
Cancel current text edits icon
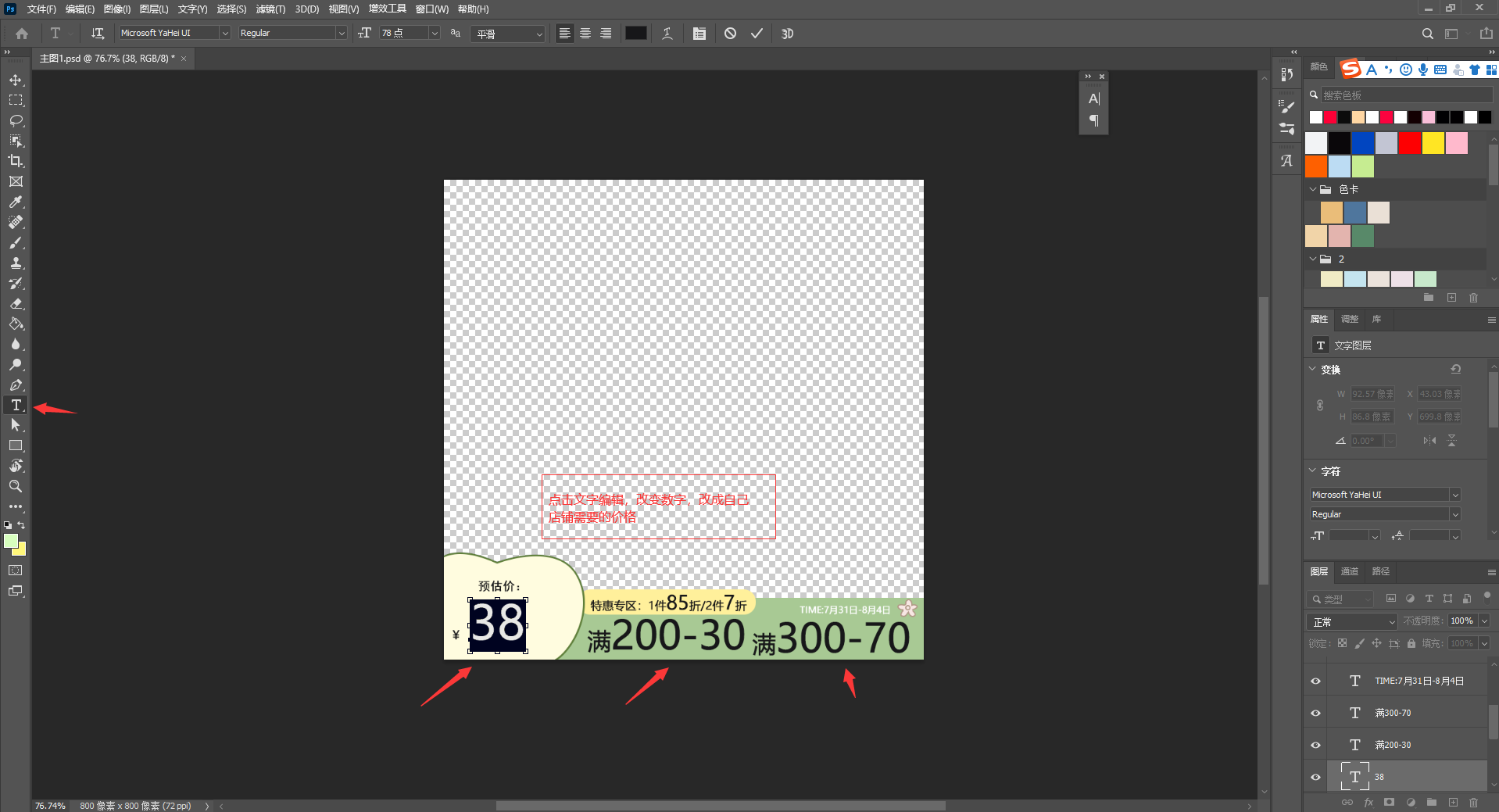point(730,34)
